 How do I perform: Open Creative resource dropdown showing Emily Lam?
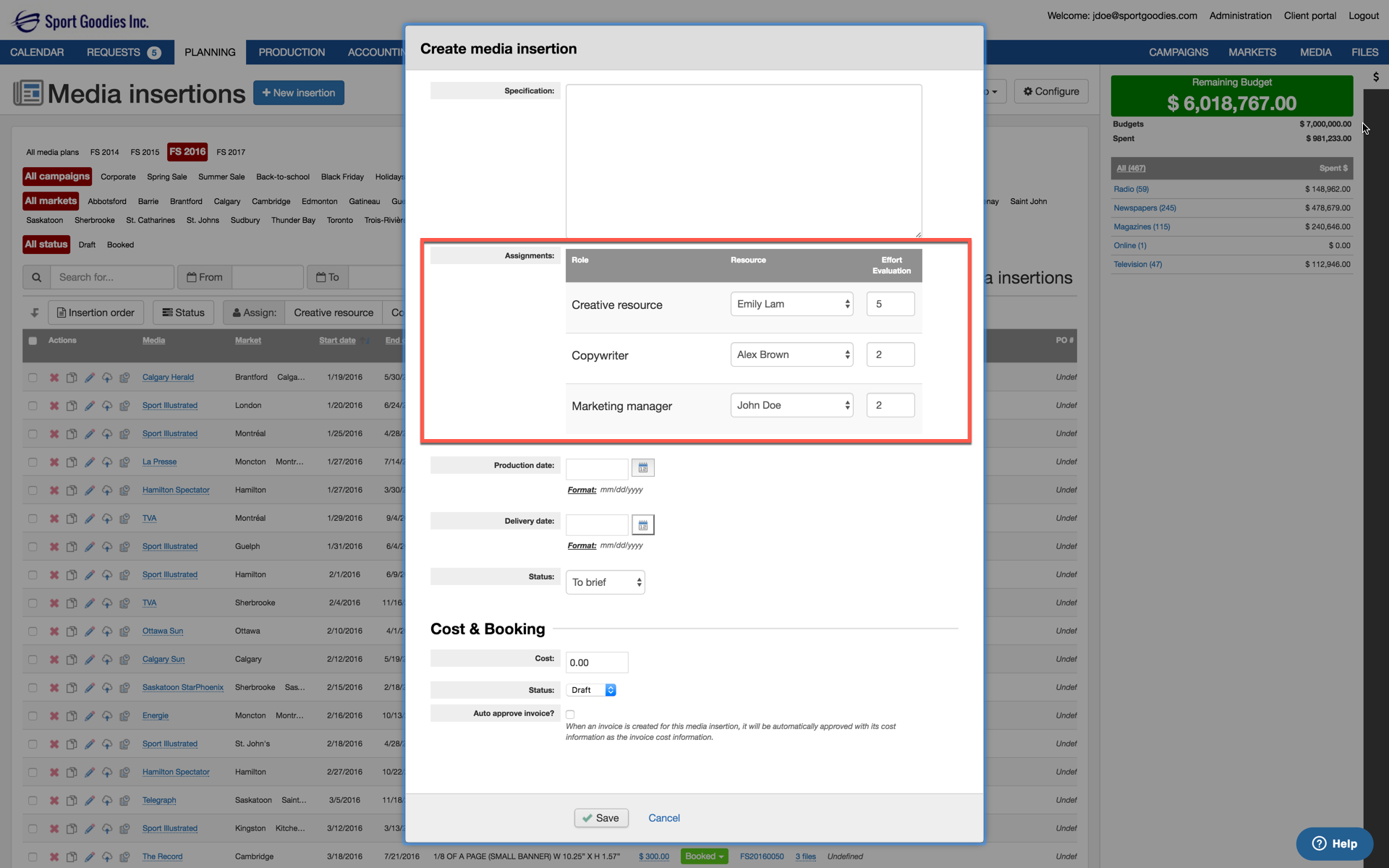[791, 305]
